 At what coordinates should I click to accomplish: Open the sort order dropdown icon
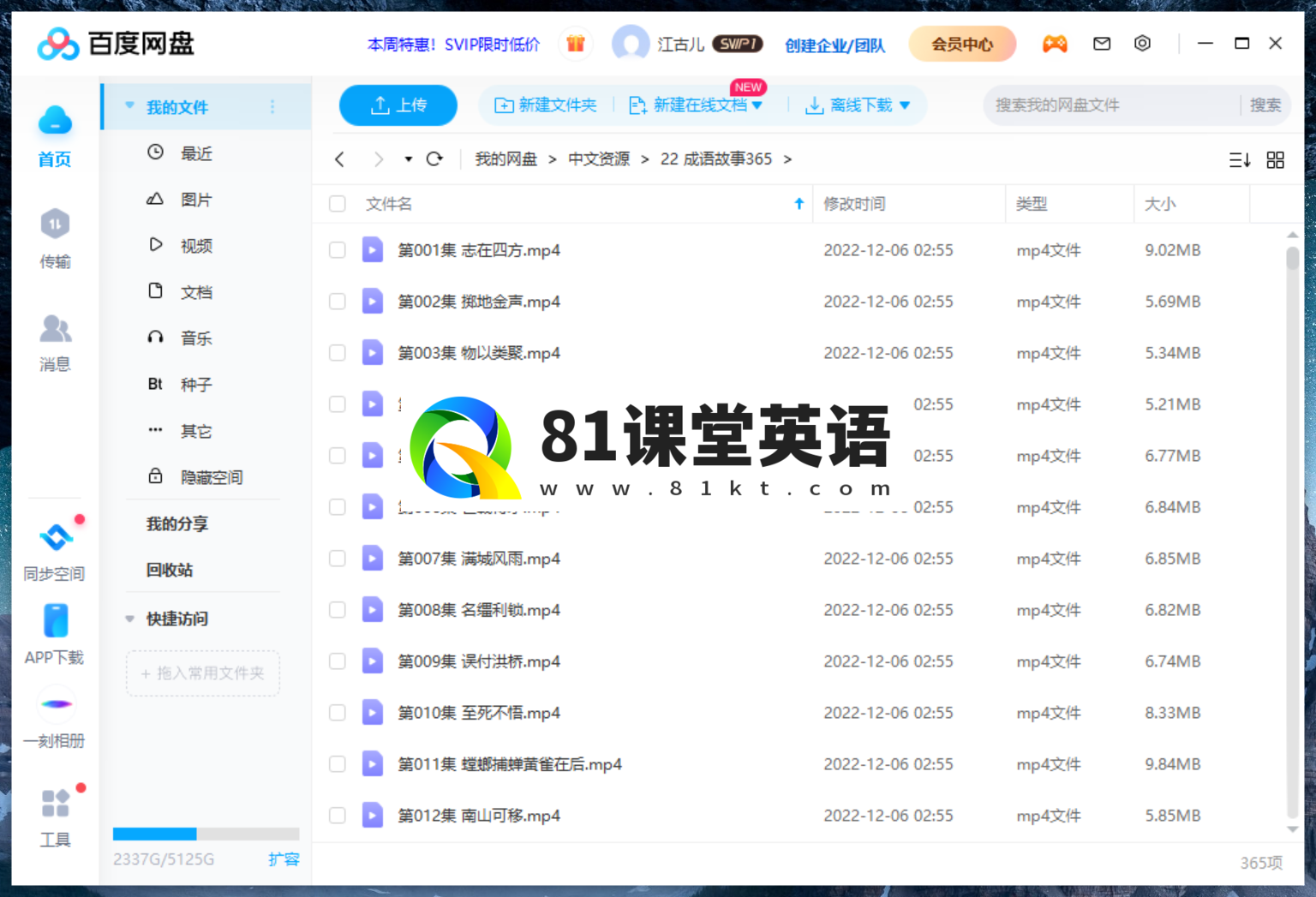(1239, 160)
